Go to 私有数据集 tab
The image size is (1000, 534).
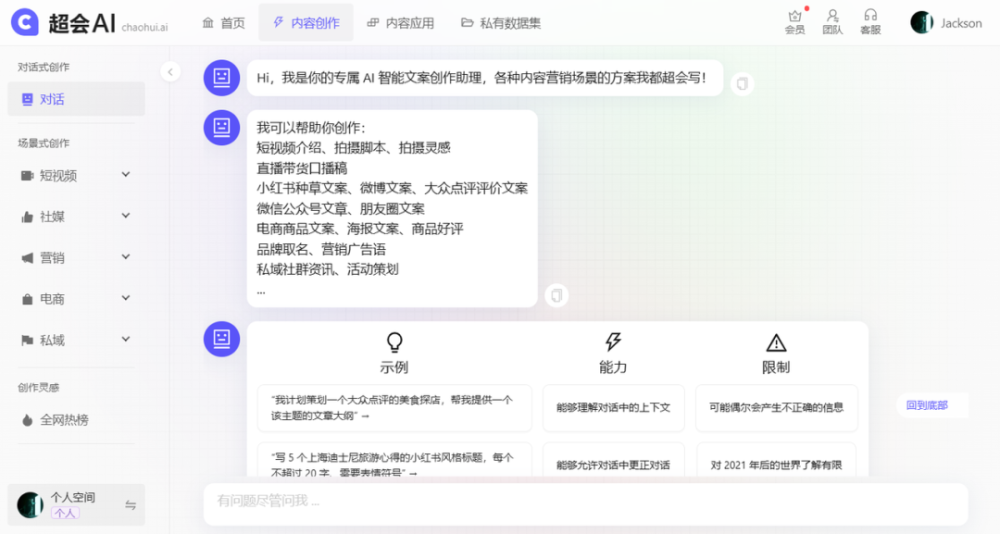pos(501,23)
